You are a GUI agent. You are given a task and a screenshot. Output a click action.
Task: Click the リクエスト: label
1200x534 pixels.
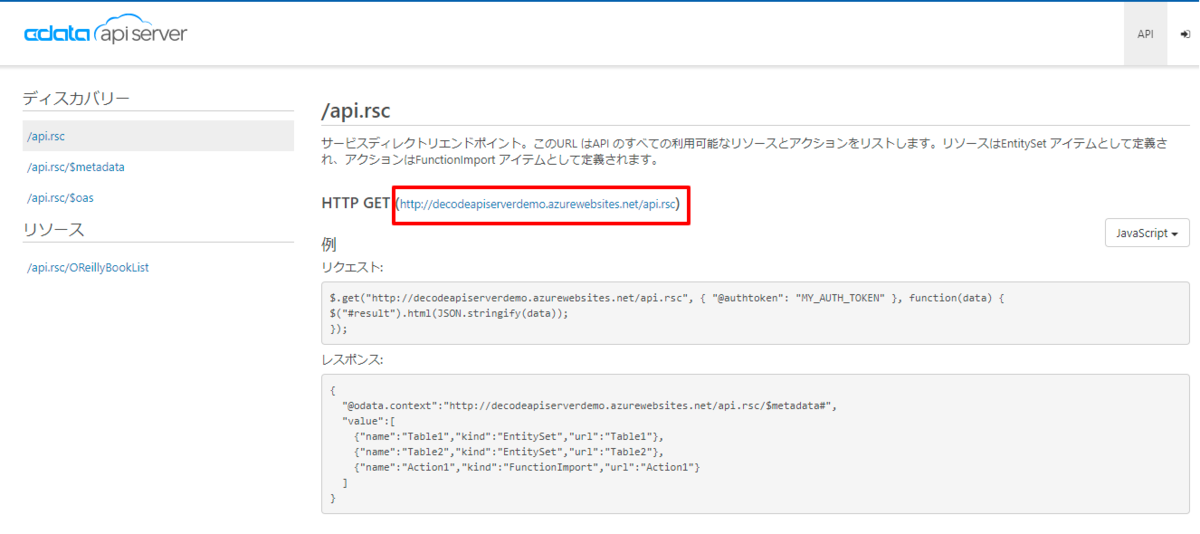click(x=353, y=267)
